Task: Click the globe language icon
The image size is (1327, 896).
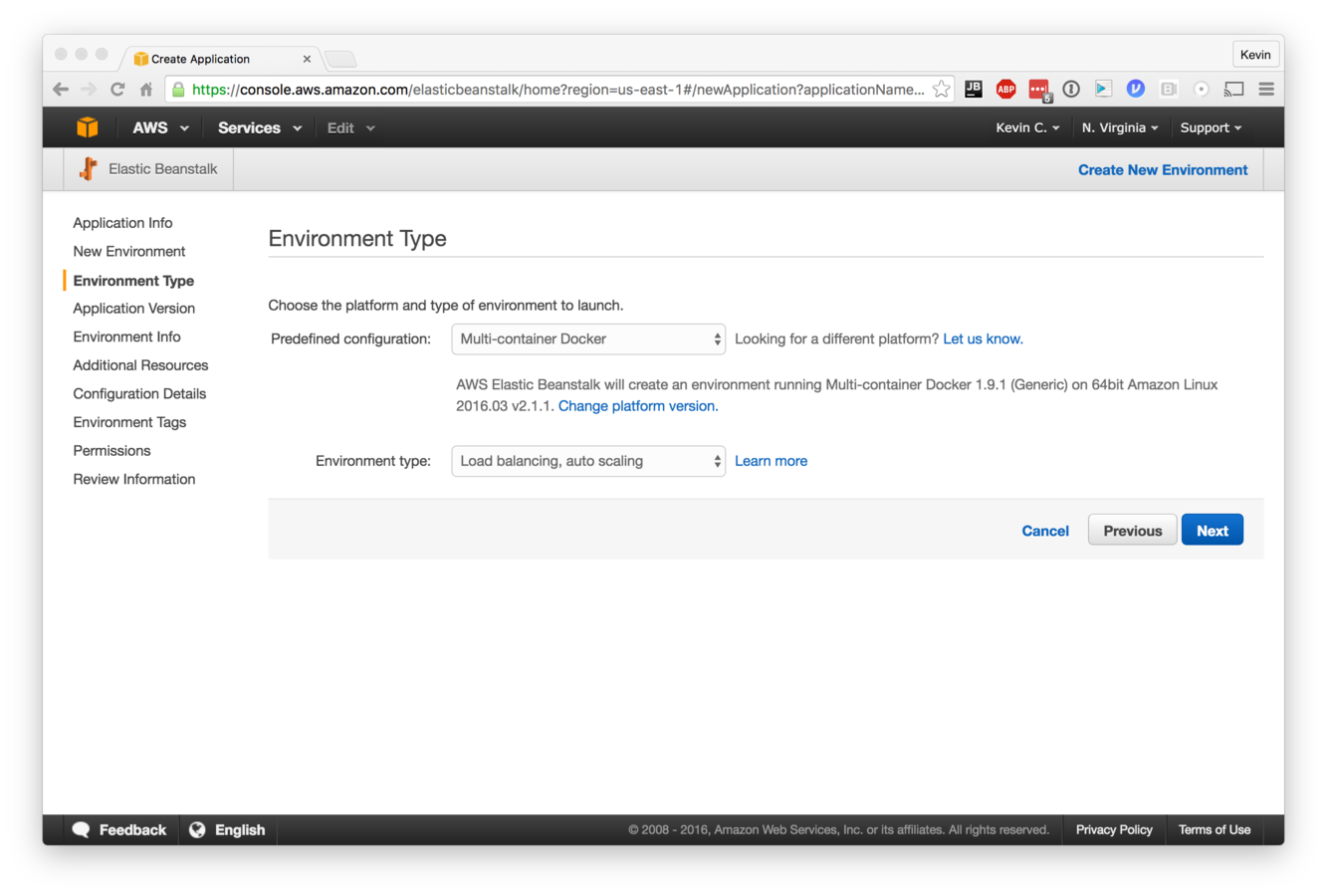Action: (197, 829)
